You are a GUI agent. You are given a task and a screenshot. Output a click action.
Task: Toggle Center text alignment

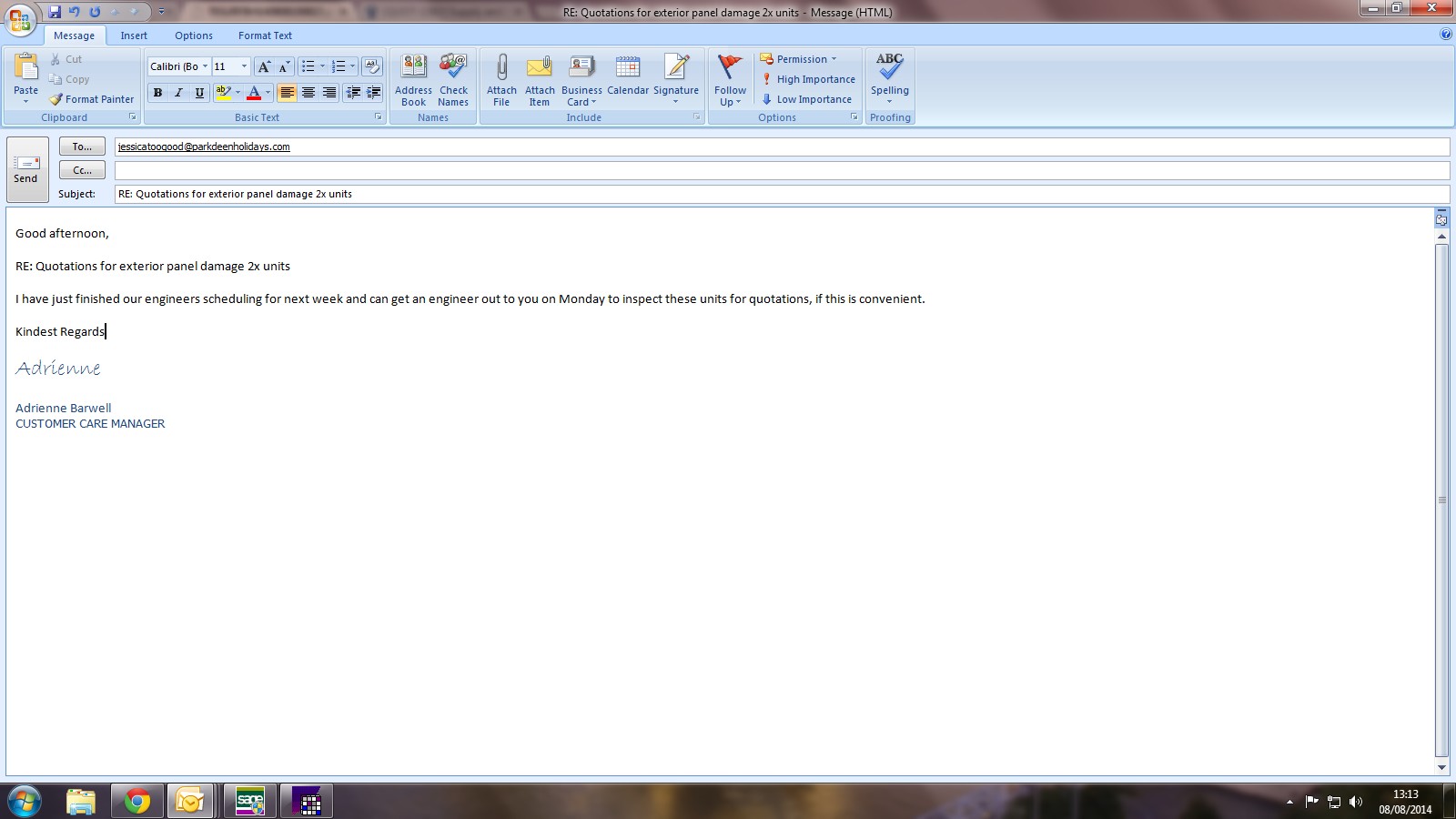pyautogui.click(x=308, y=92)
